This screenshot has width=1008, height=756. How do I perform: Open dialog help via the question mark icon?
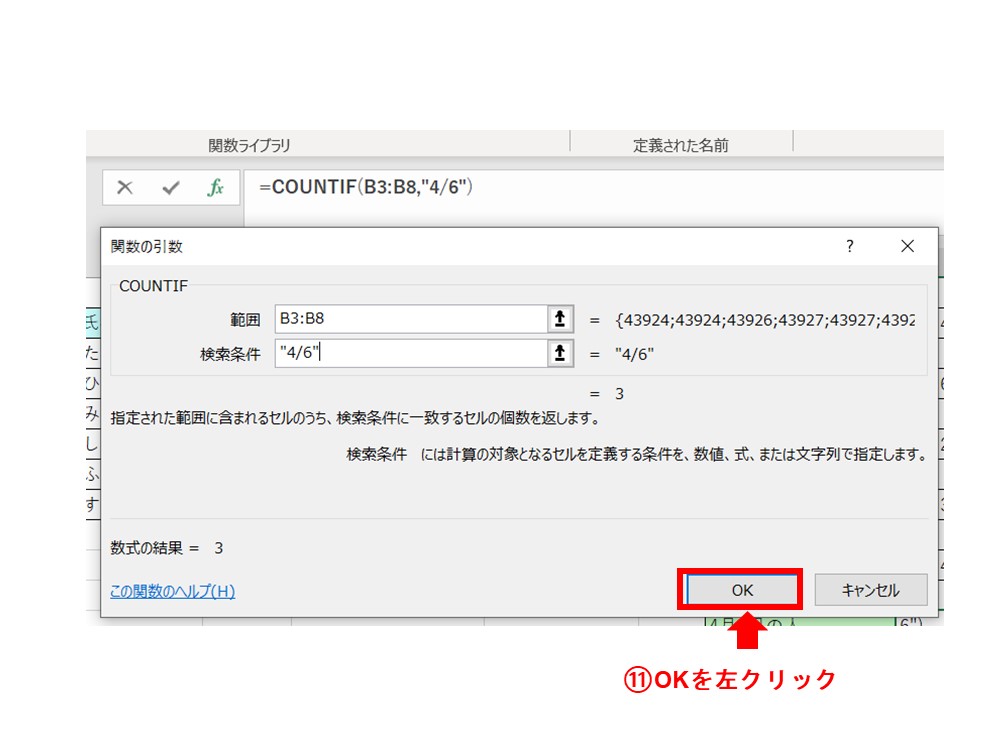849,246
